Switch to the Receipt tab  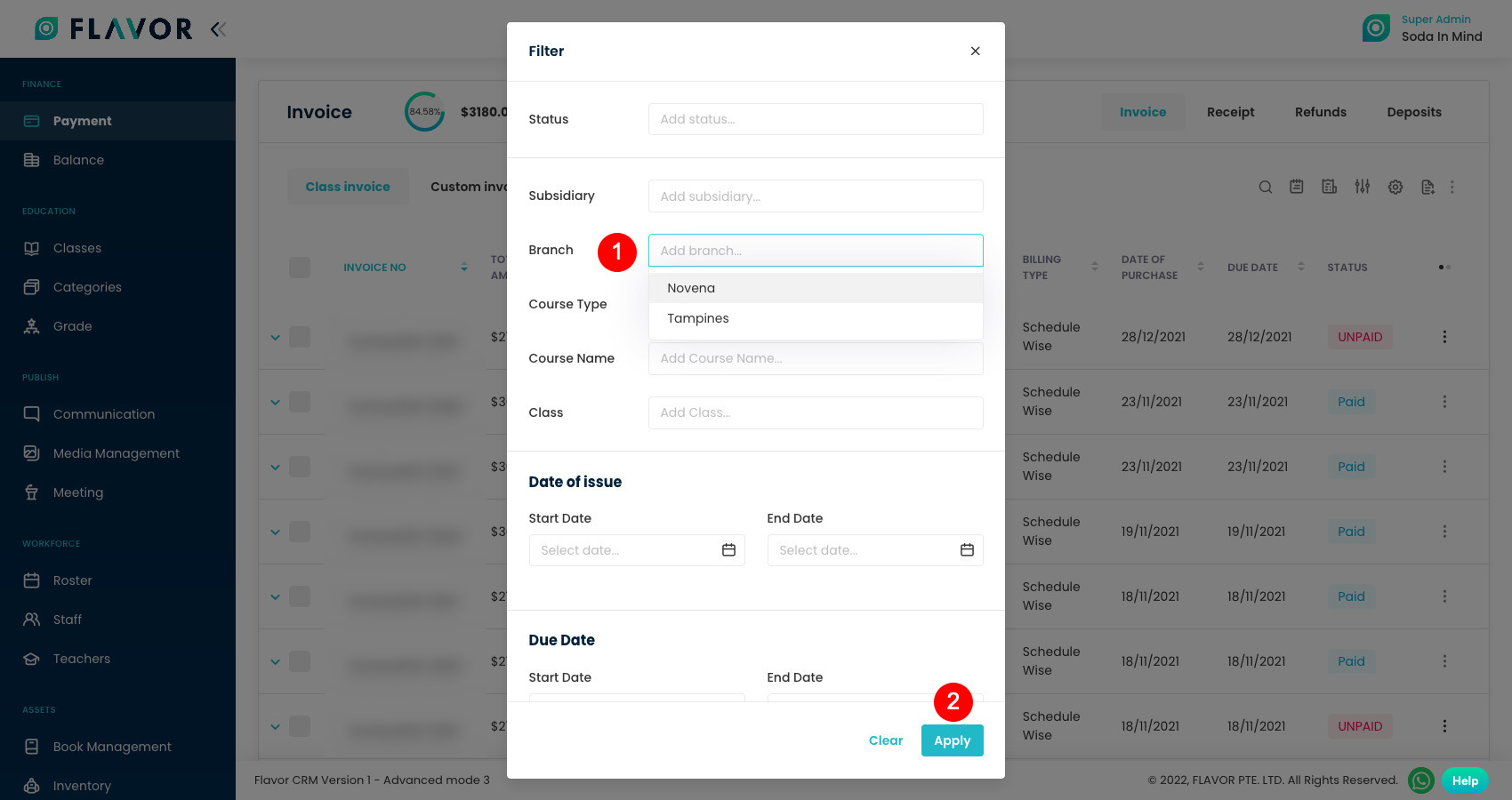click(1231, 112)
